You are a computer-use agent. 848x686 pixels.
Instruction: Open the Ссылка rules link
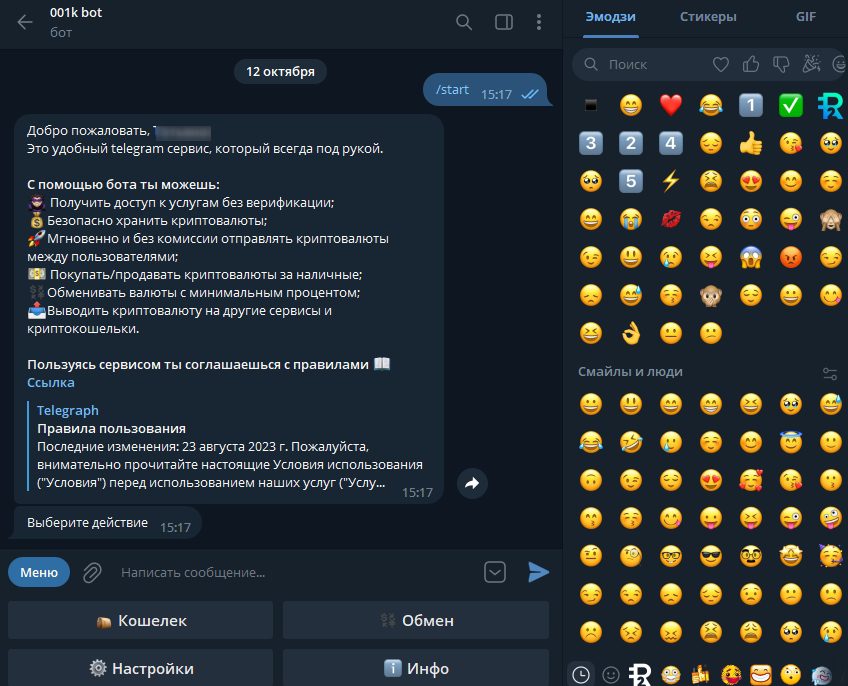click(51, 382)
